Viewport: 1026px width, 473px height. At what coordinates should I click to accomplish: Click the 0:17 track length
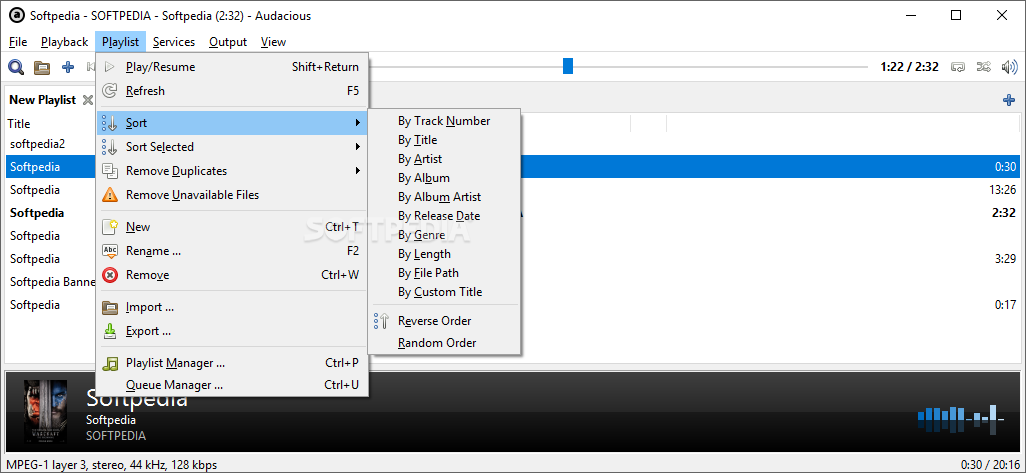(1006, 305)
